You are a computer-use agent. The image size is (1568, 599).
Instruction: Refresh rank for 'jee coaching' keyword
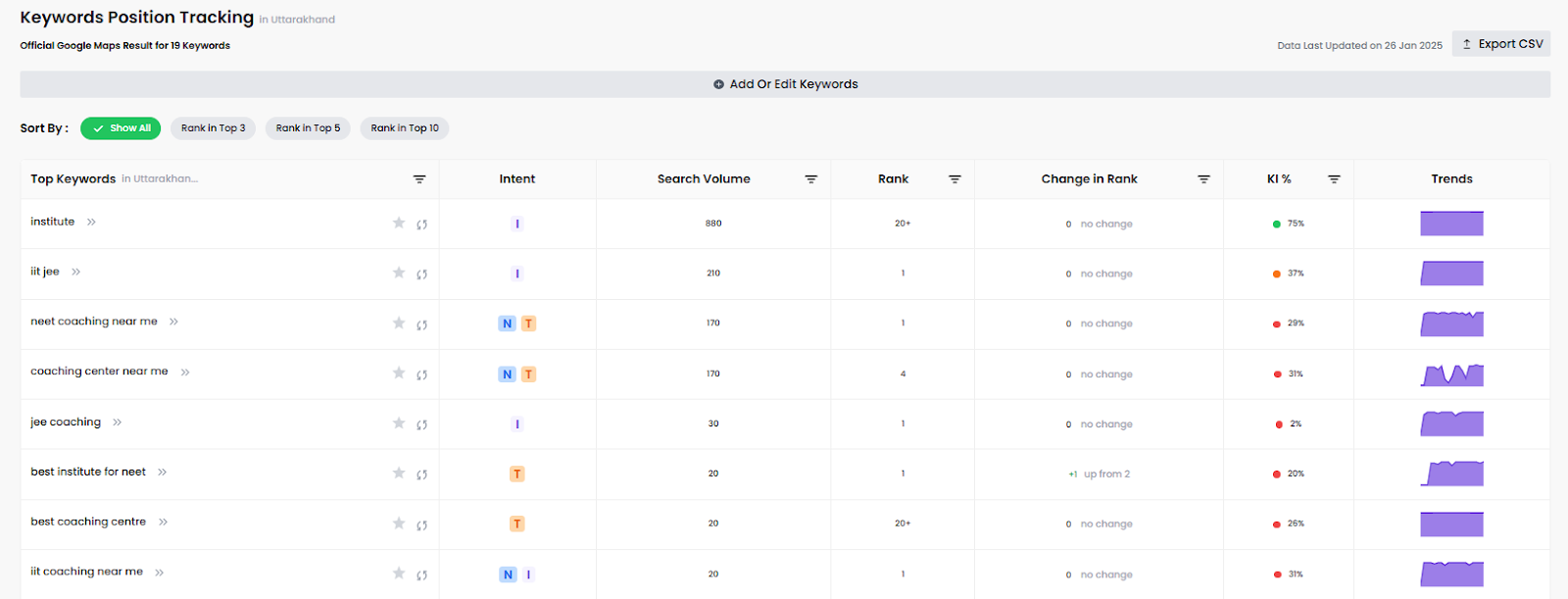point(422,424)
